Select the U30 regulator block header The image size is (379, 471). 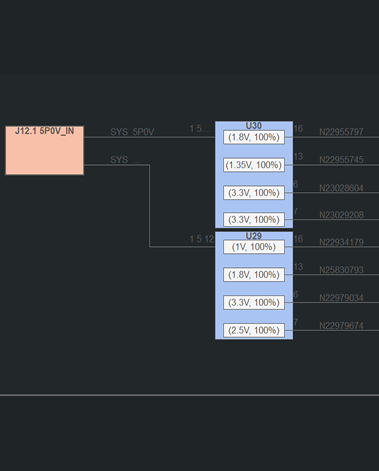[x=253, y=126]
